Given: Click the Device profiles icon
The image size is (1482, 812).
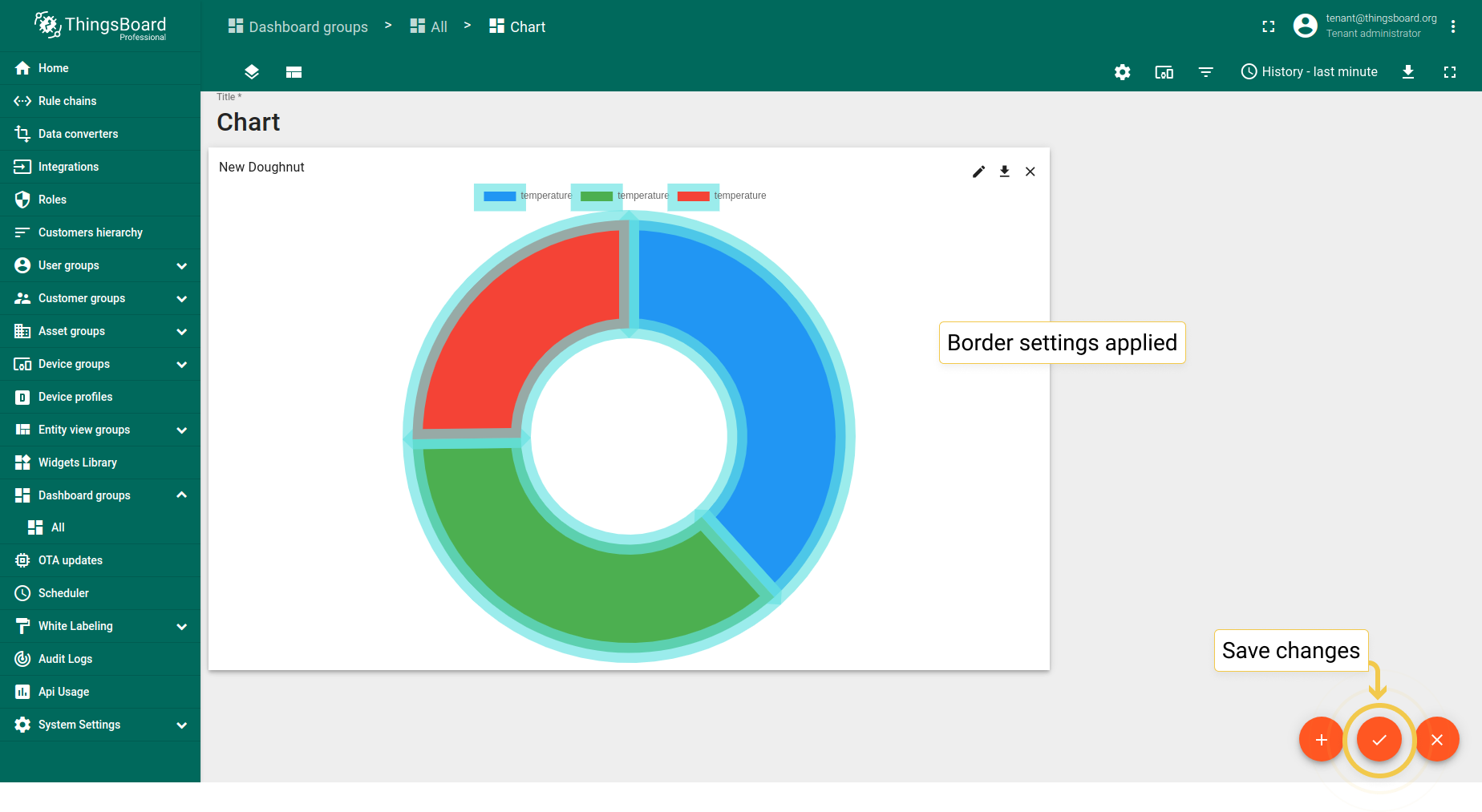Looking at the screenshot, I should pyautogui.click(x=22, y=397).
